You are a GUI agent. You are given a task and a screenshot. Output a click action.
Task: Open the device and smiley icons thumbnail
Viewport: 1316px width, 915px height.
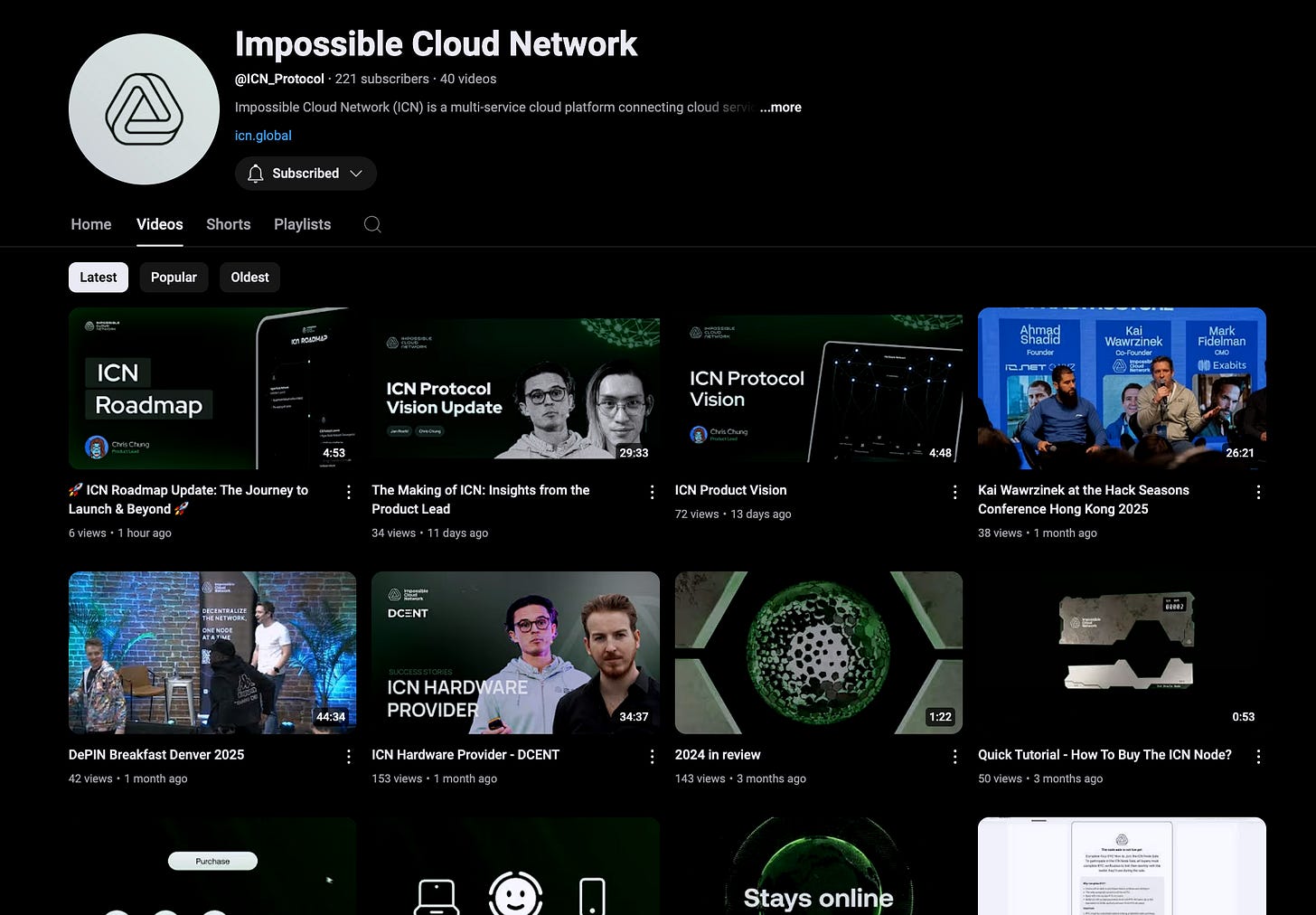point(515,866)
